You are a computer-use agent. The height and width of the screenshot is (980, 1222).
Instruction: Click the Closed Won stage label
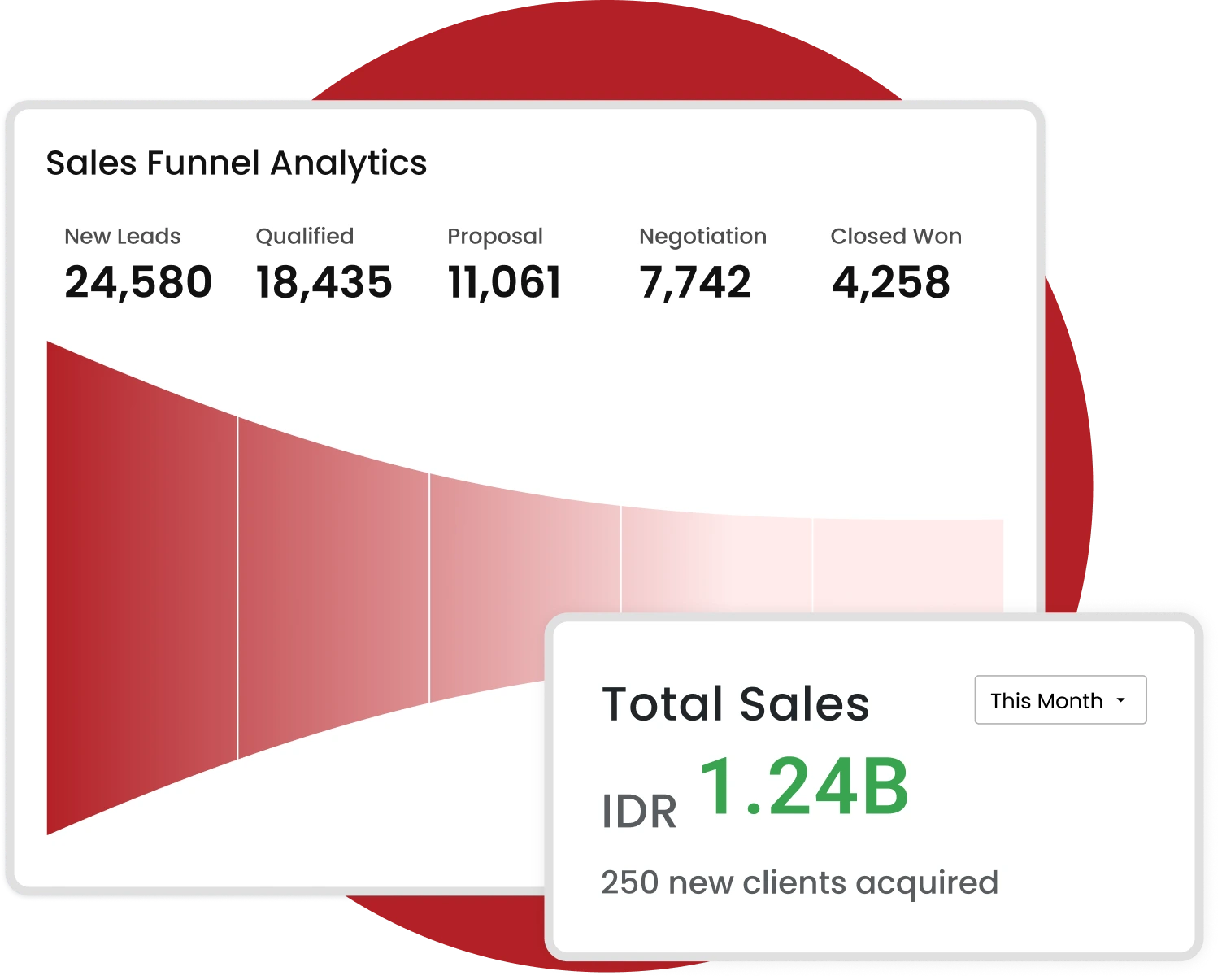[895, 237]
